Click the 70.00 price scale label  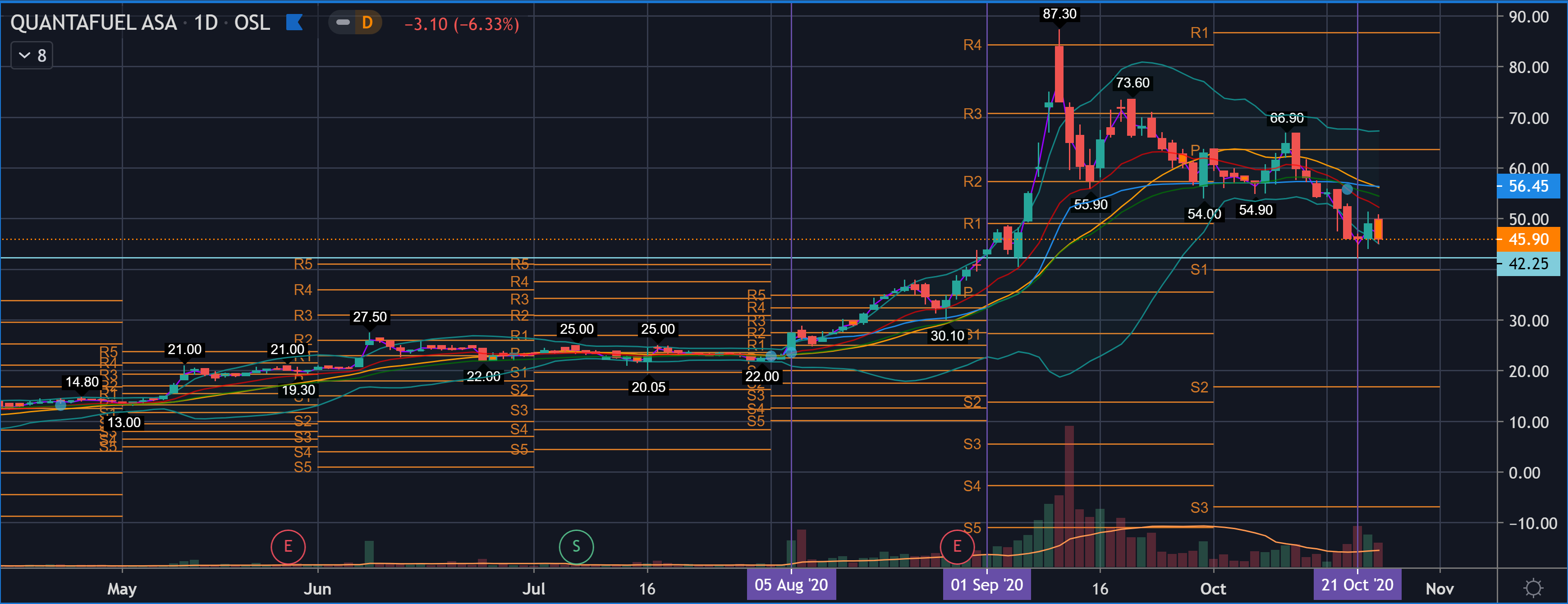coord(1528,118)
